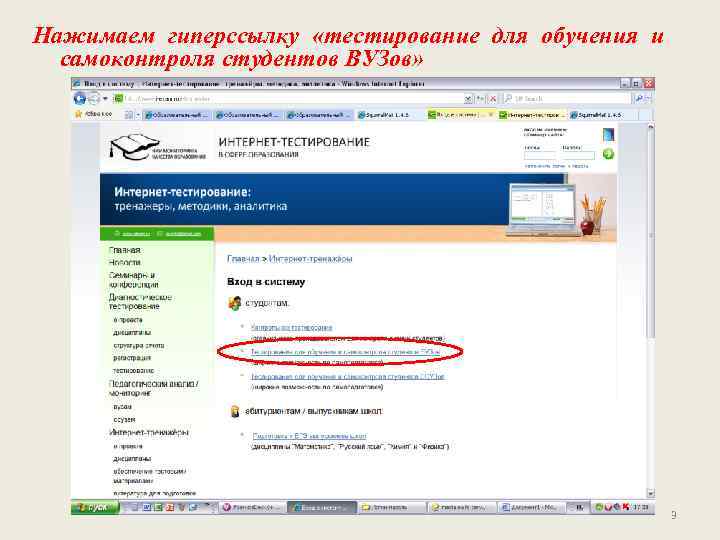Switch to the second browser tab
The height and width of the screenshot is (540, 720).
click(x=248, y=115)
